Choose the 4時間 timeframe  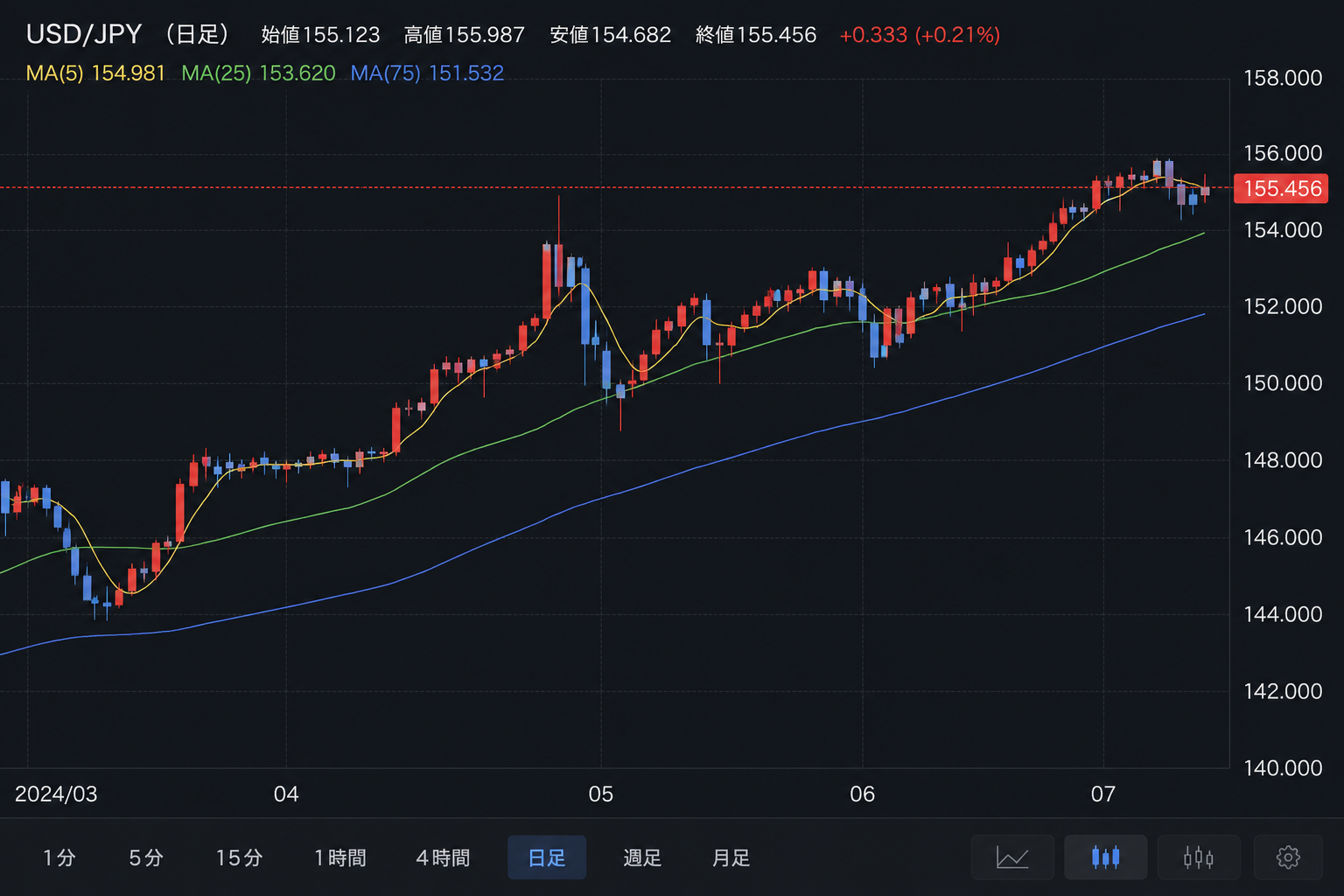tap(443, 857)
